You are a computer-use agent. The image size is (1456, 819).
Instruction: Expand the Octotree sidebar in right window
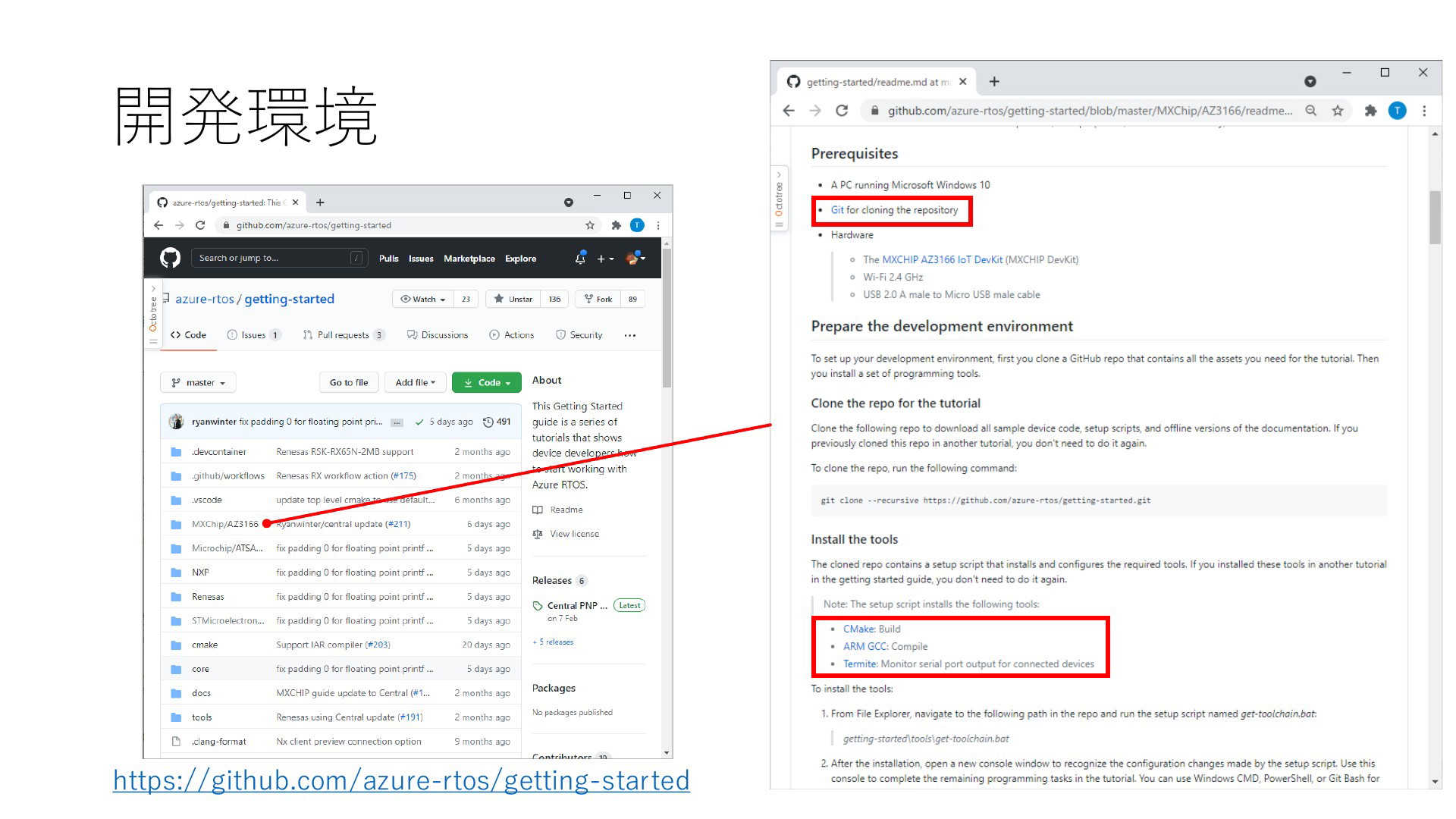779,199
